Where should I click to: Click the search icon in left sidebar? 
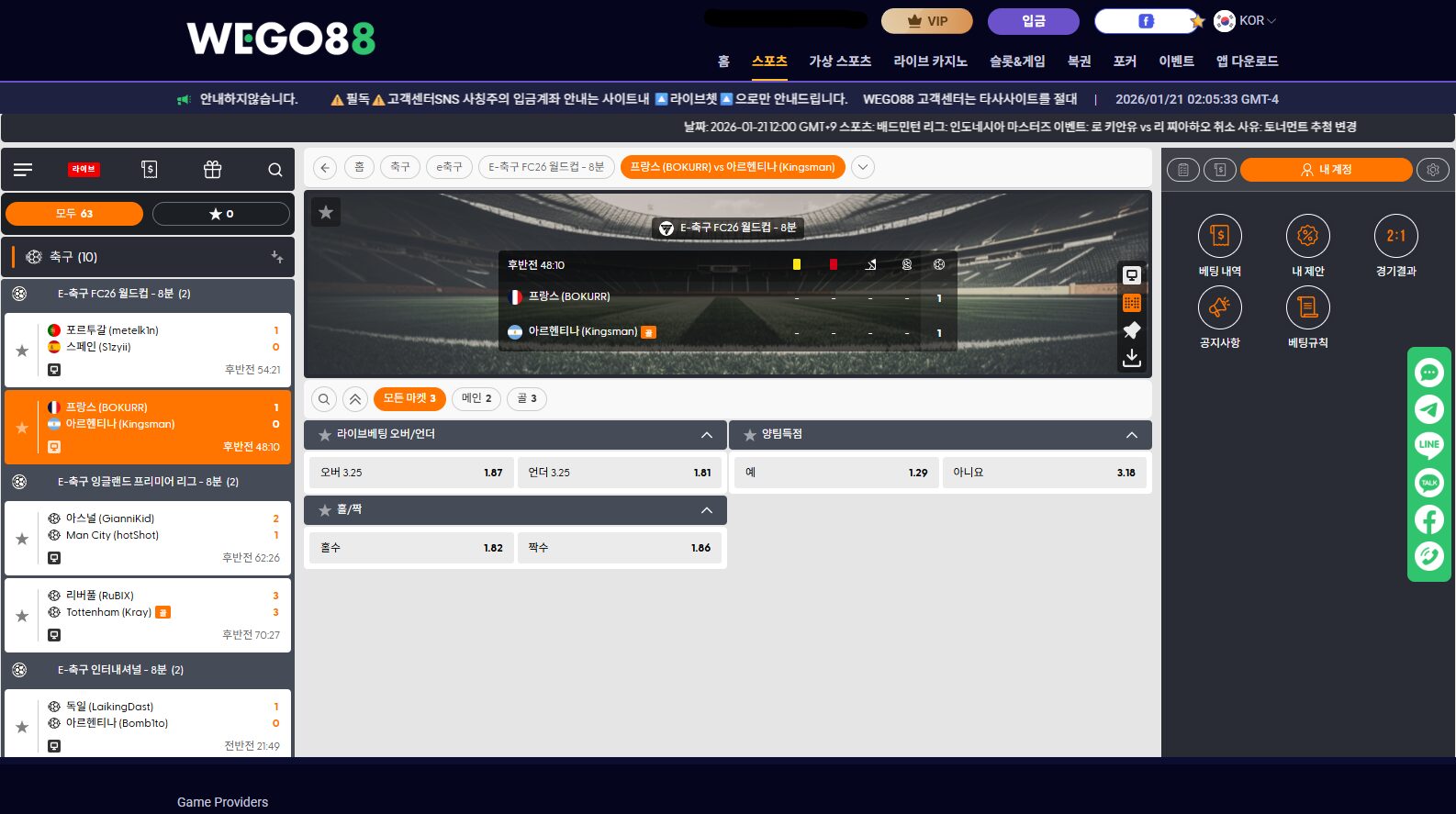click(274, 170)
